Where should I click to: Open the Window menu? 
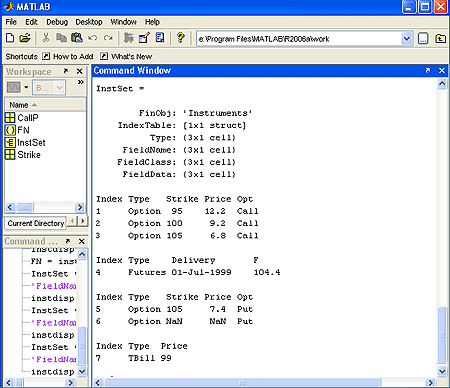click(123, 22)
